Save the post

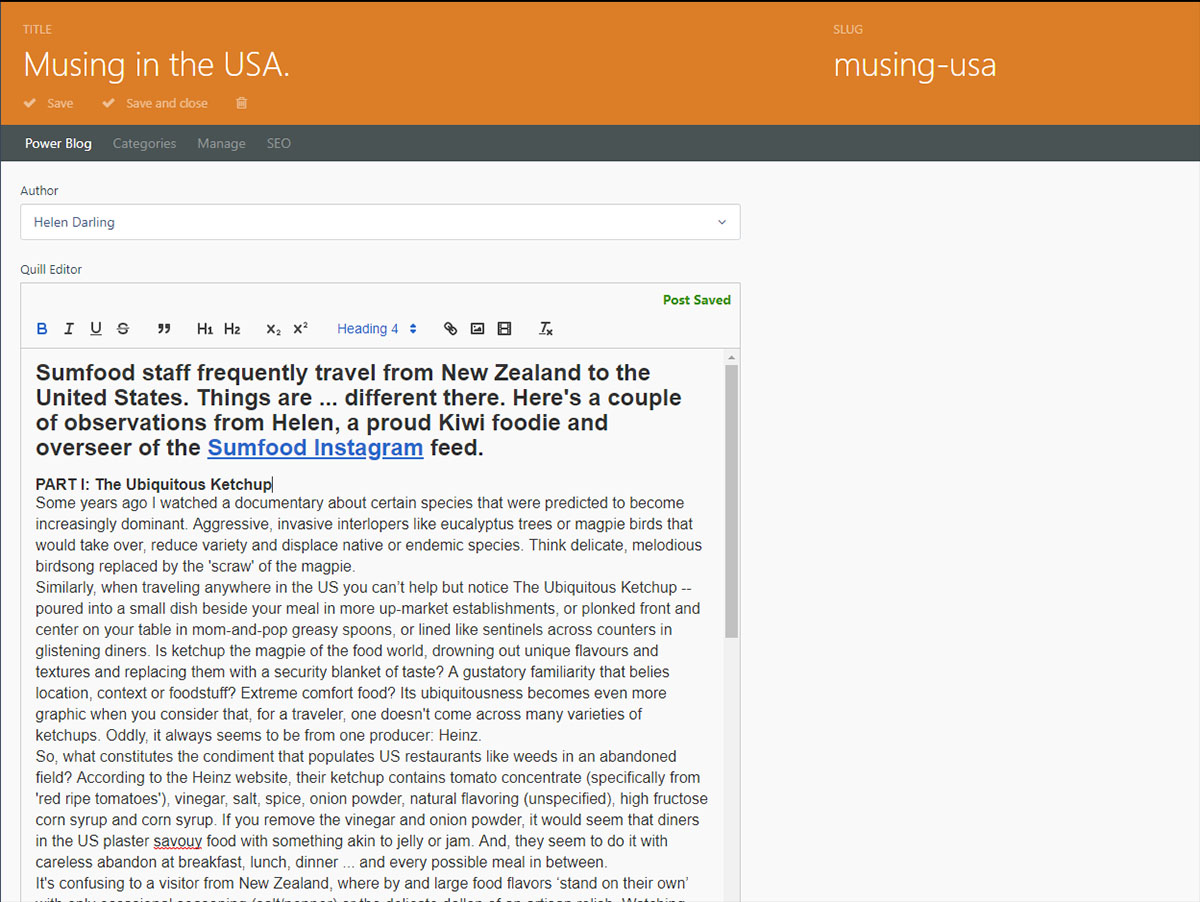(49, 103)
